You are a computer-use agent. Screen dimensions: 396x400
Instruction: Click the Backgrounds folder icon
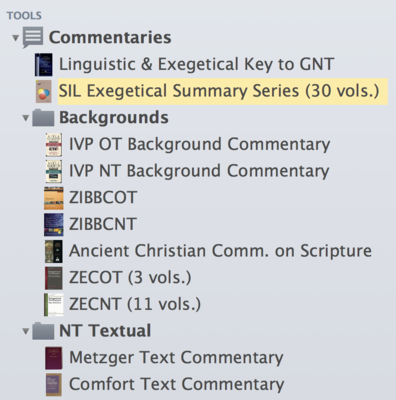click(x=43, y=117)
